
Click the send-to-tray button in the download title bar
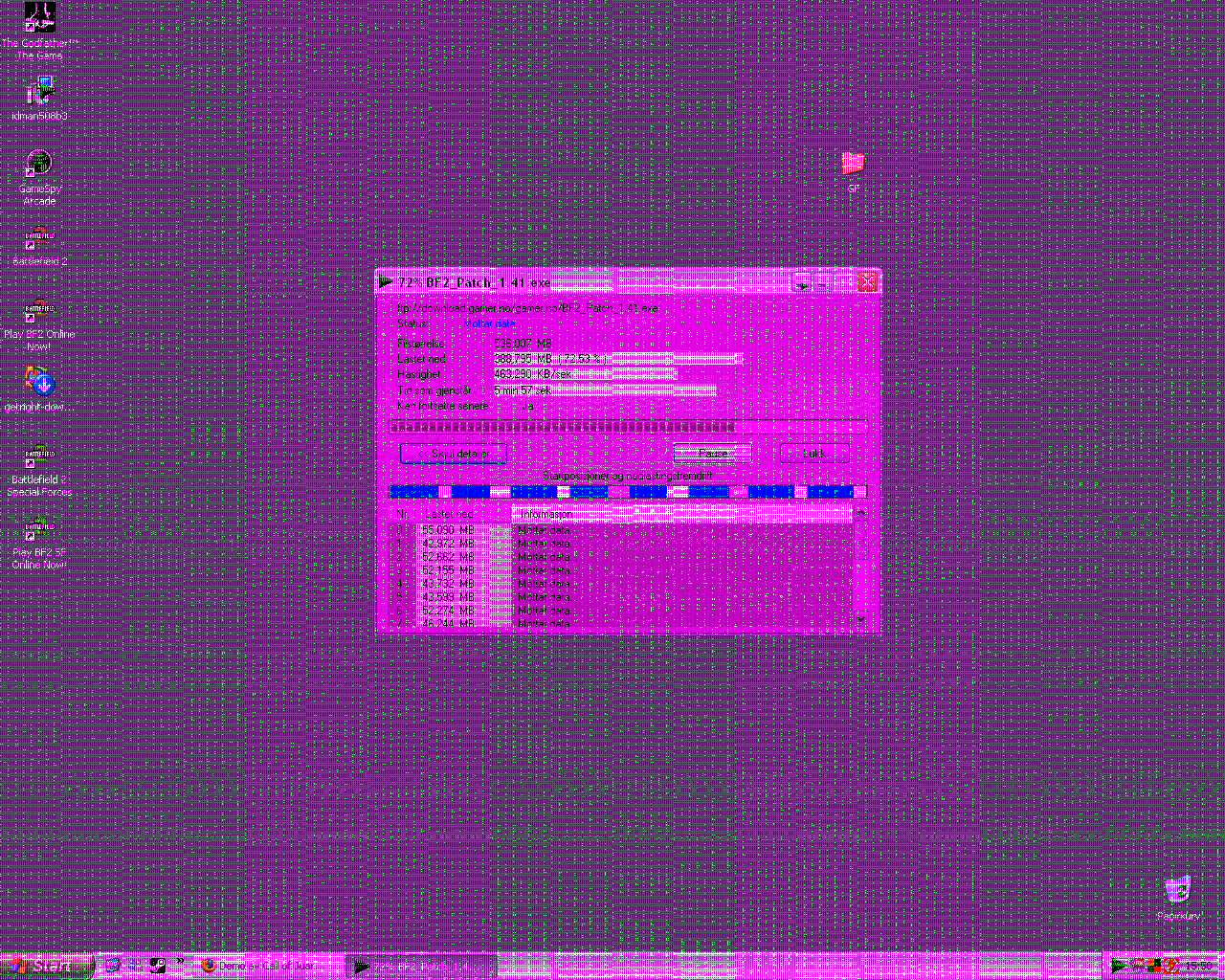(x=802, y=282)
